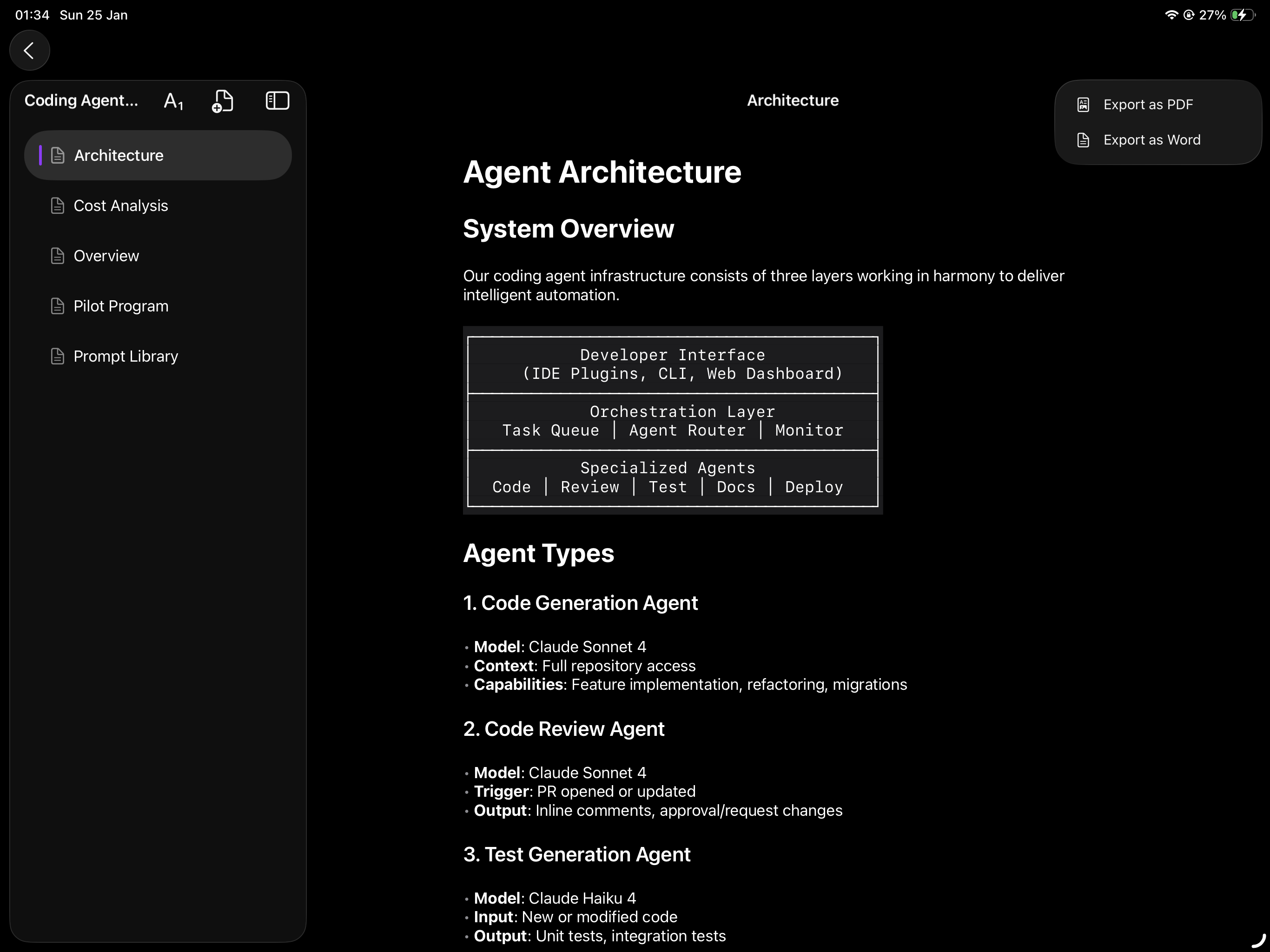Click the Export as Word icon
Image resolution: width=1270 pixels, height=952 pixels.
tap(1083, 140)
